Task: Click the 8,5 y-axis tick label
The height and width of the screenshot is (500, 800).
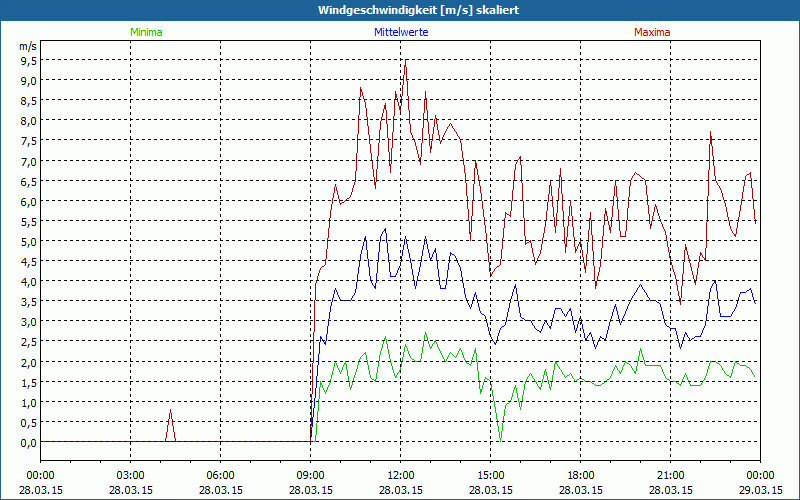Action: (29, 101)
